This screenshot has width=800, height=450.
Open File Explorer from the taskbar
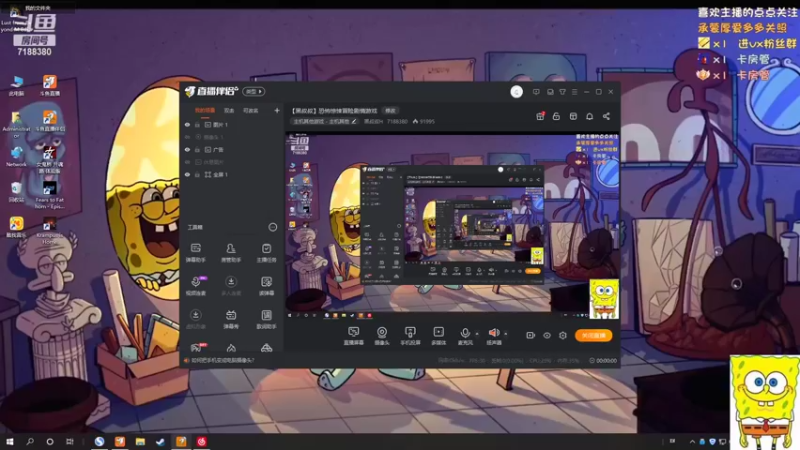(x=140, y=441)
